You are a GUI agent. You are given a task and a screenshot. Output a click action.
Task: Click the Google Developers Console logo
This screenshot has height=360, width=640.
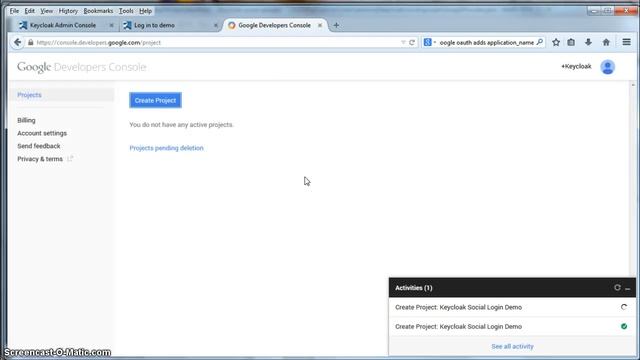[82, 67]
